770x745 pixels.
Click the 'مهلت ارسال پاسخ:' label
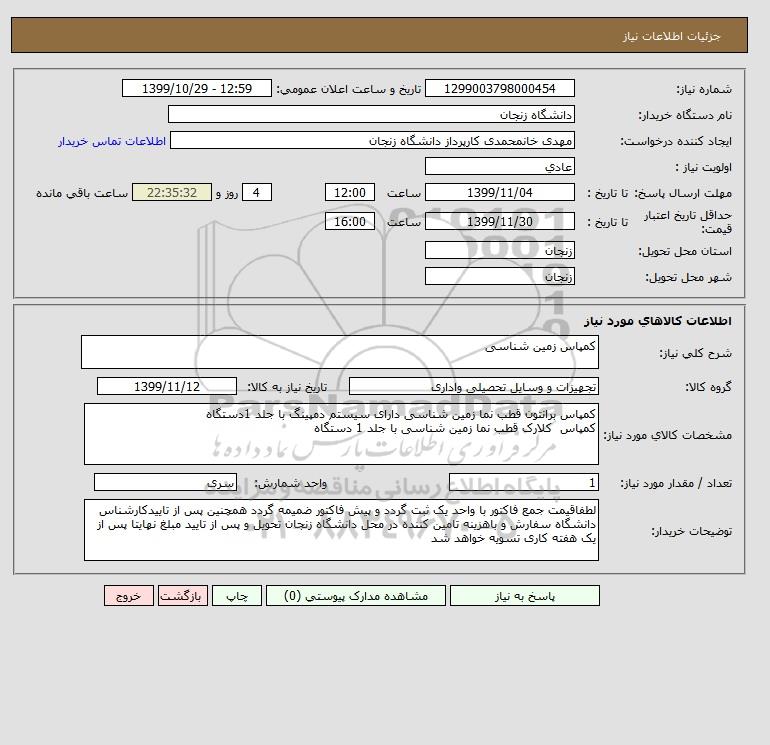[x=683, y=193]
